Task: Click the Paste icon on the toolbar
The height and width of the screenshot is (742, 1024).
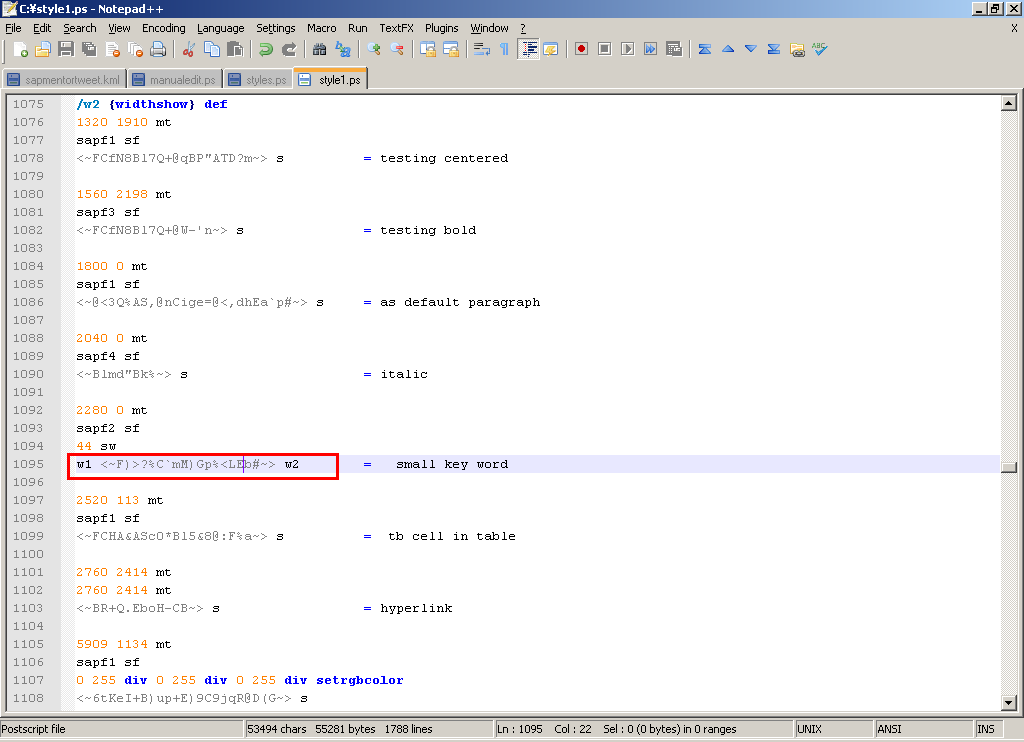Action: point(236,48)
